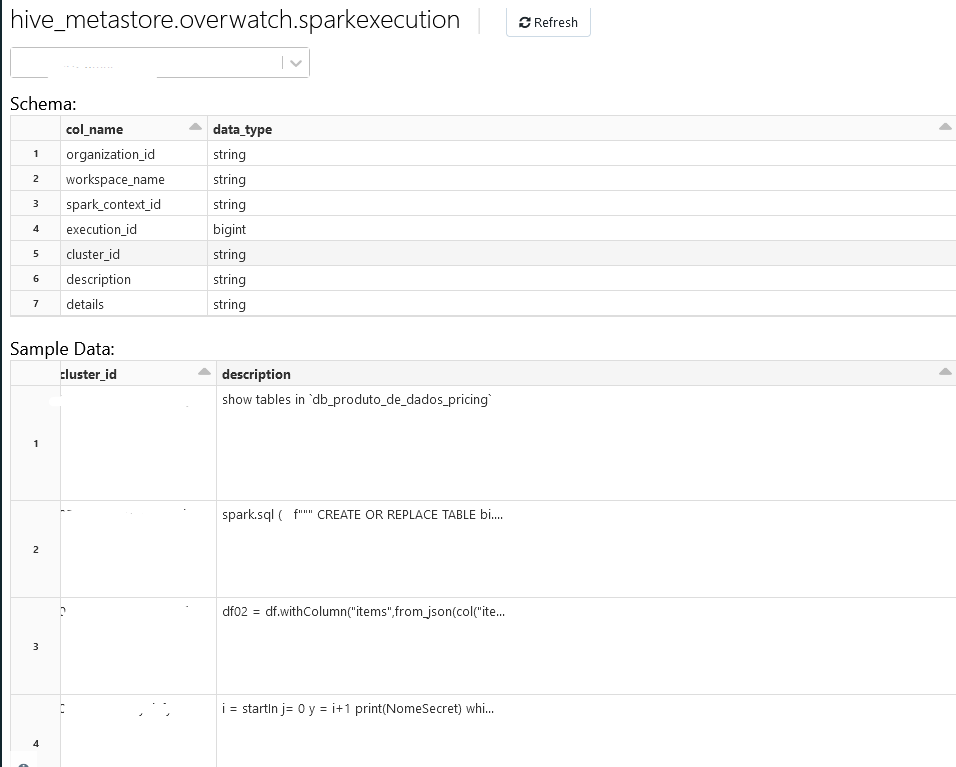
Task: Select the details schema row
Action: tap(85, 304)
